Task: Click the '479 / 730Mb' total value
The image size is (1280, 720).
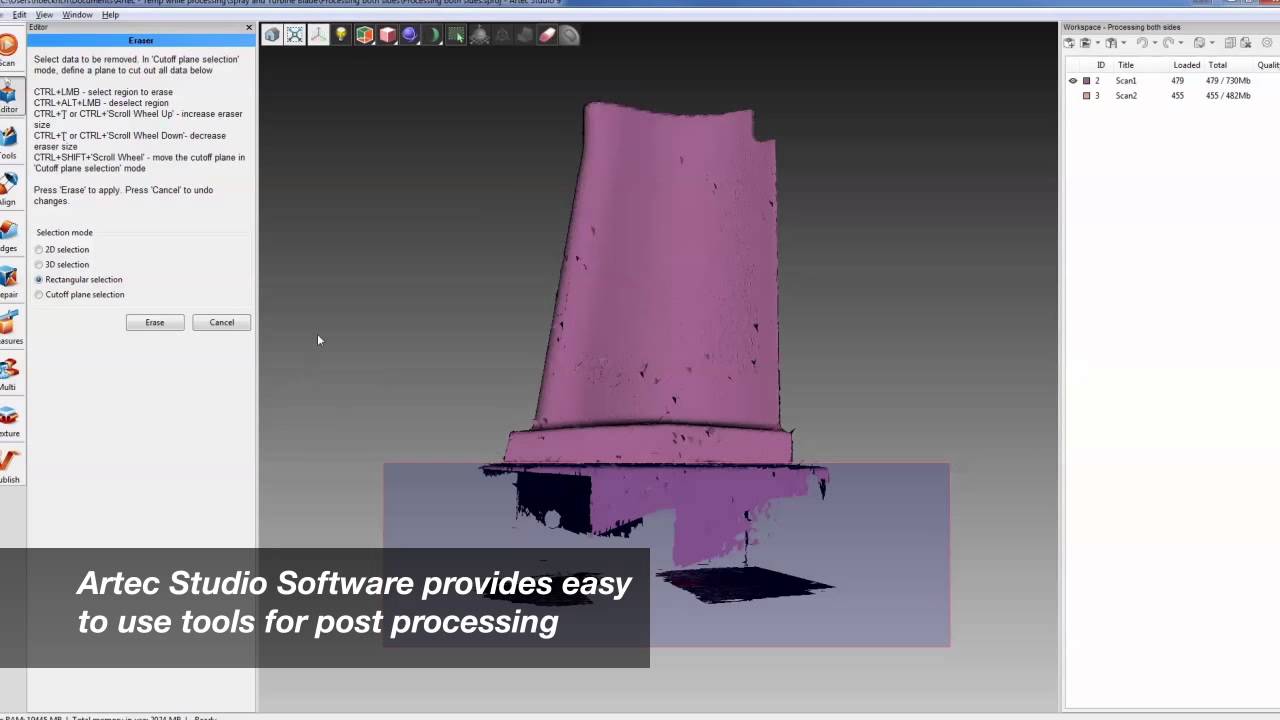Action: point(1228,81)
